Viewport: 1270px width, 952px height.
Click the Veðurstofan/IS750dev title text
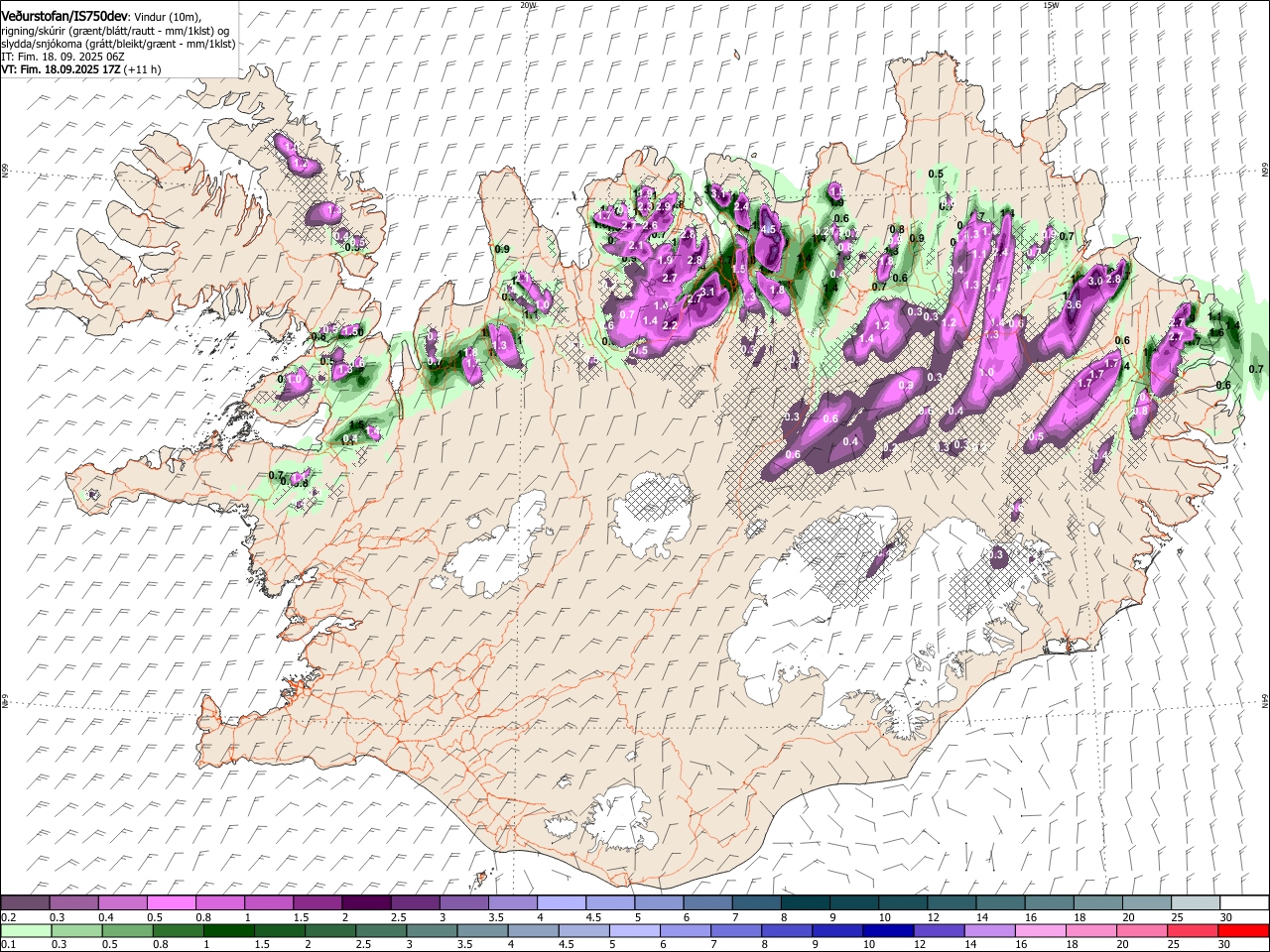click(x=65, y=16)
